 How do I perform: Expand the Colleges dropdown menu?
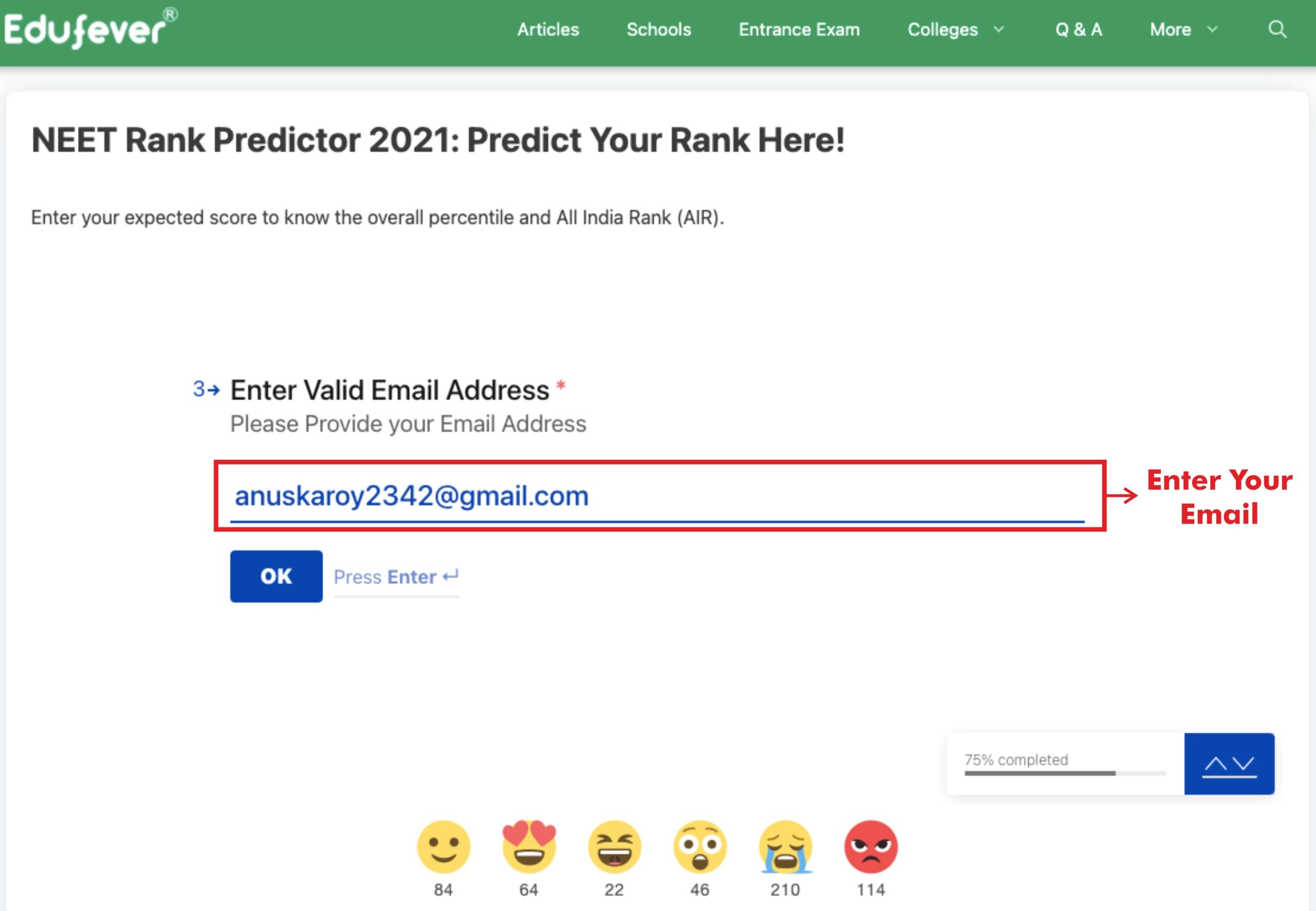coord(955,30)
